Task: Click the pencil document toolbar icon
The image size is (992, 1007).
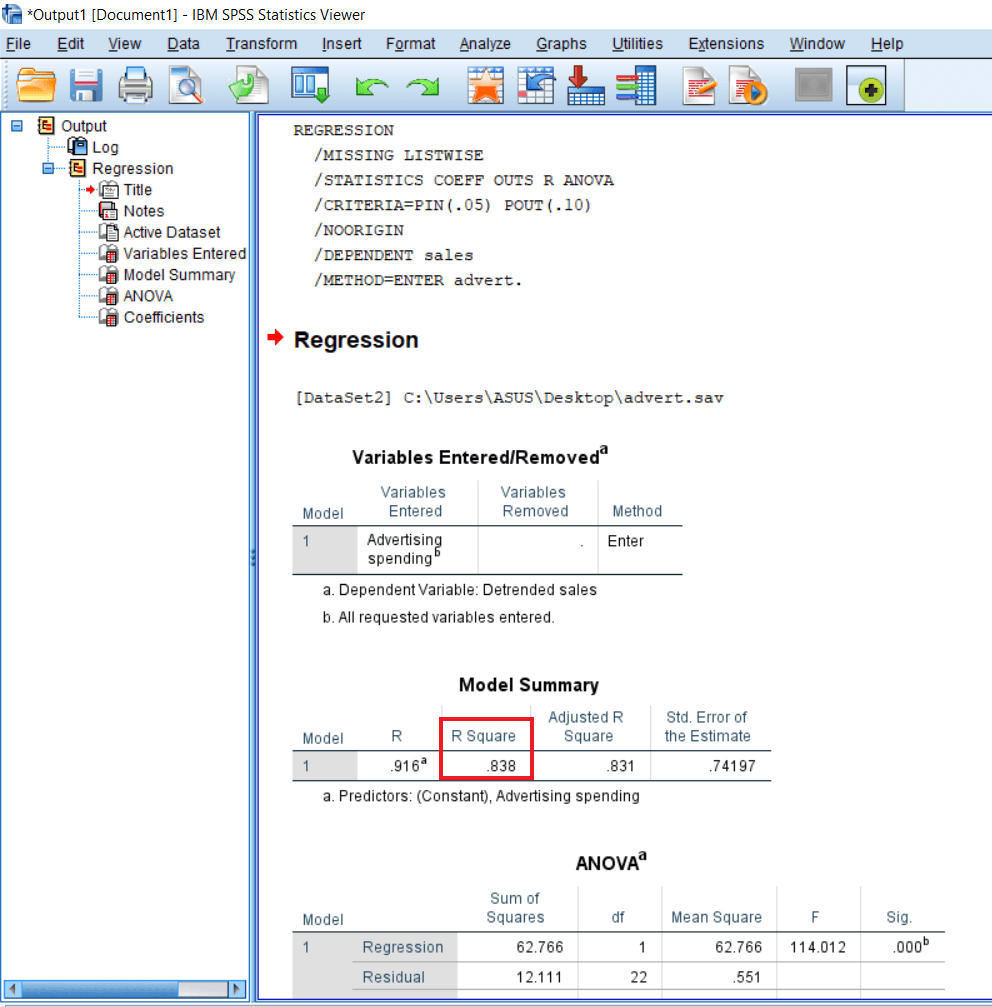Action: (x=699, y=85)
